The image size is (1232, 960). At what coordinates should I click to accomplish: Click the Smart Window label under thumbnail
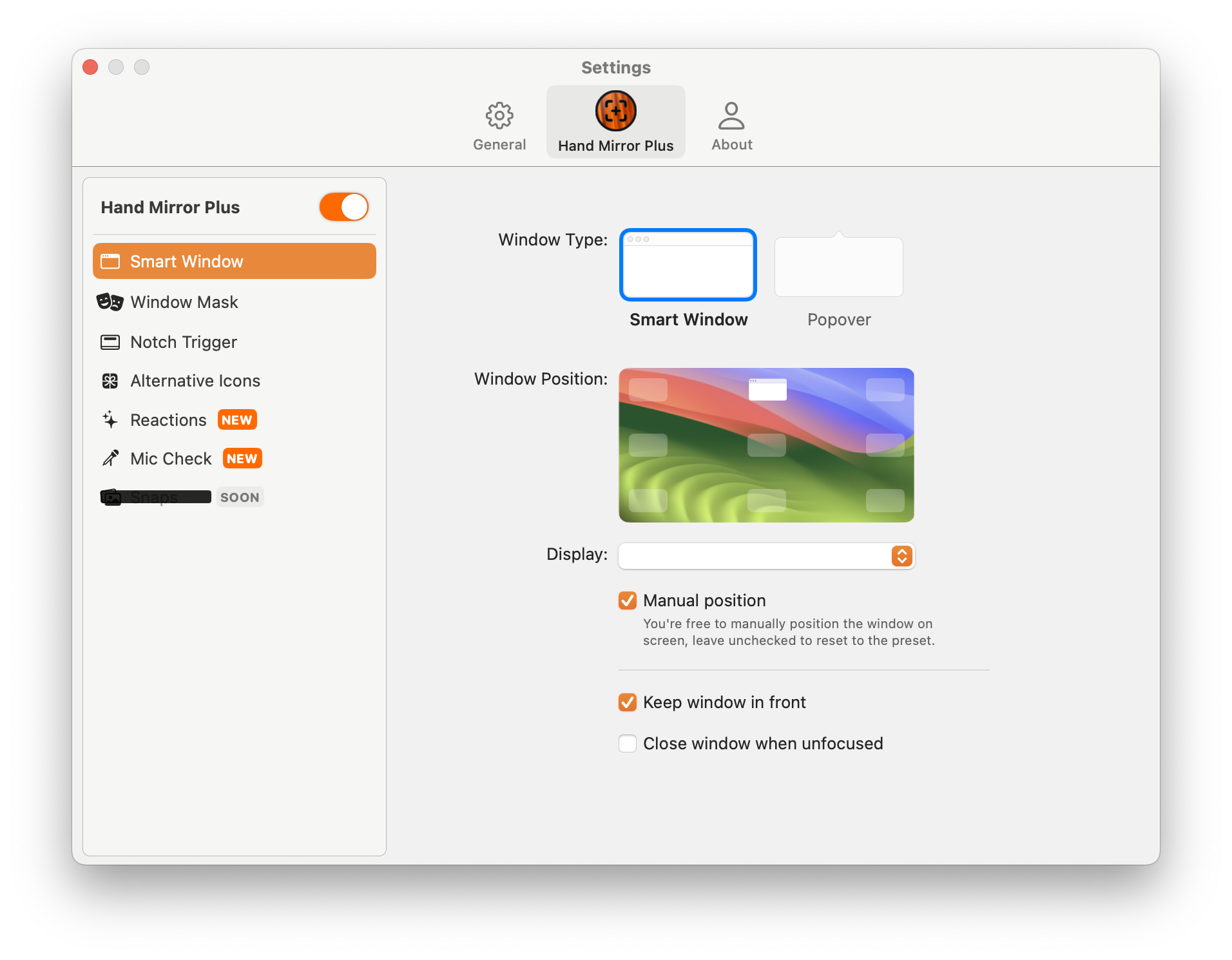click(x=688, y=320)
